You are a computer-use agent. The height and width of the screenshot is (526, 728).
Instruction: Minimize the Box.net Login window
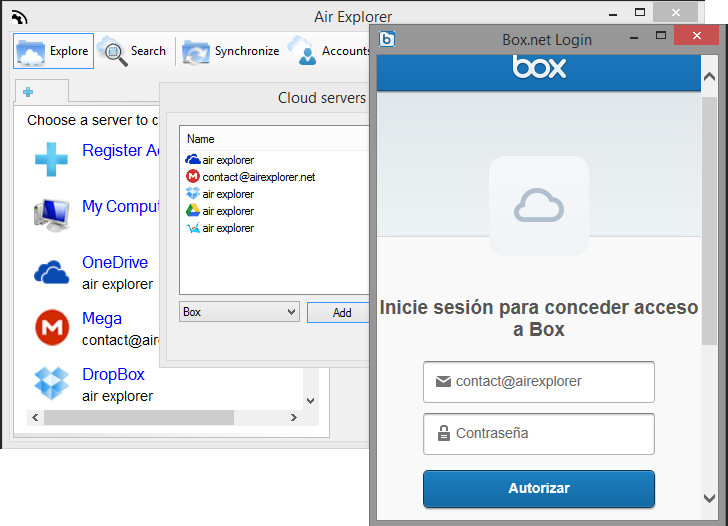pyautogui.click(x=634, y=37)
